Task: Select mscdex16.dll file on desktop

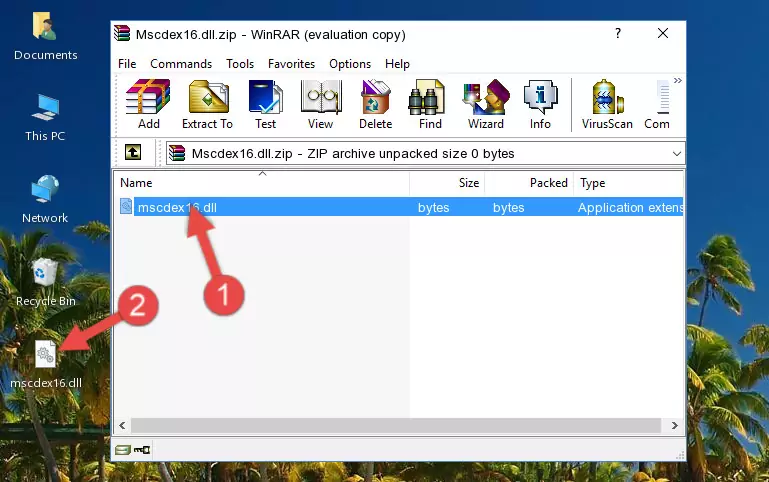Action: click(46, 365)
